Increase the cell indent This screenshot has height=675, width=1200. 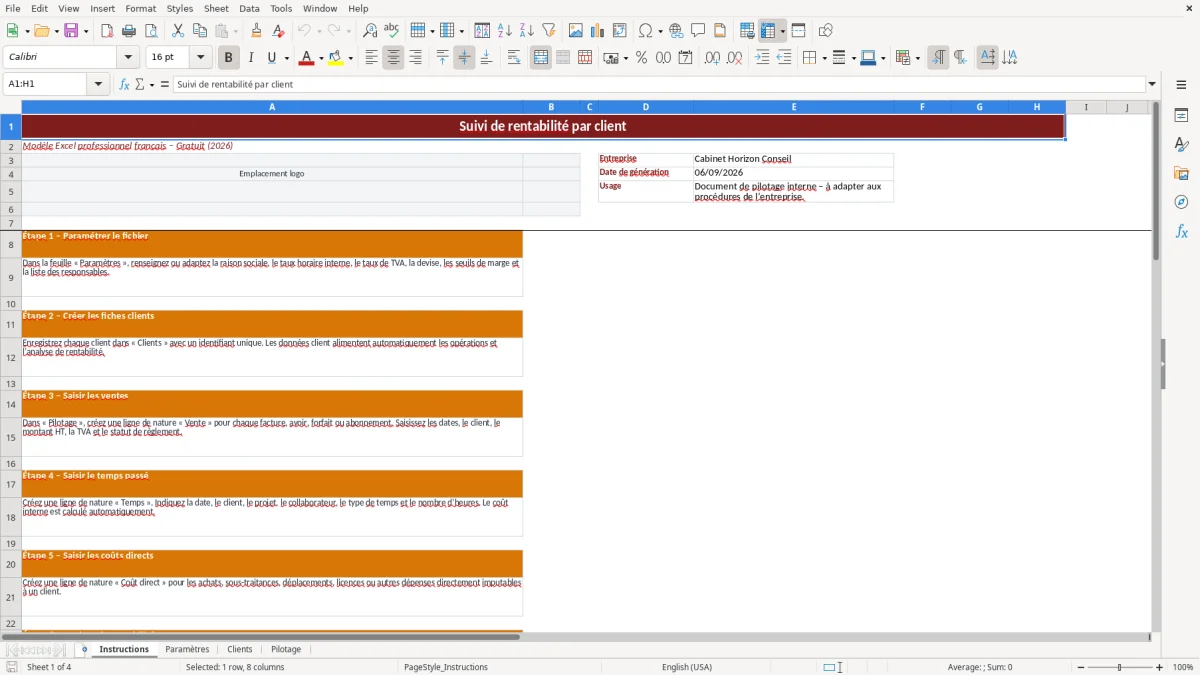pos(762,58)
